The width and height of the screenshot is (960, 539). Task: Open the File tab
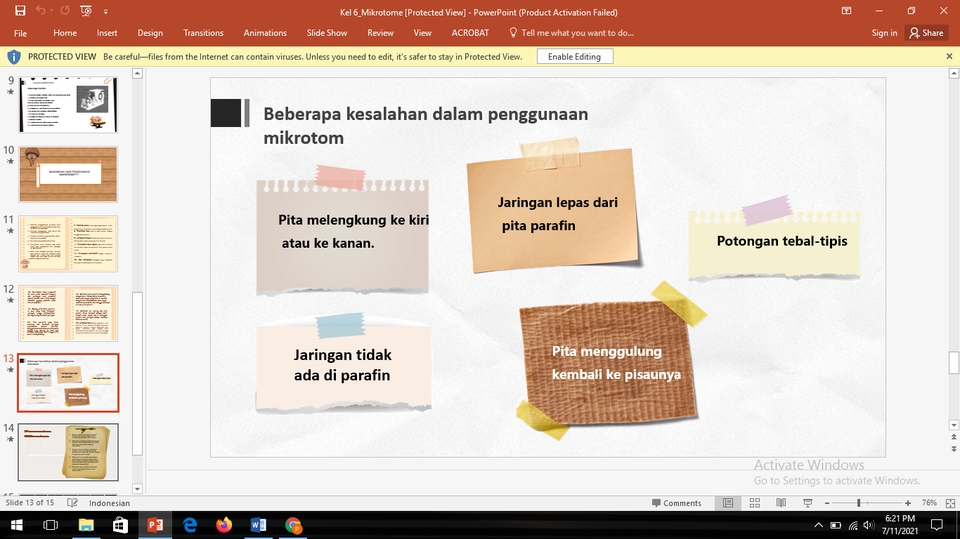coord(20,33)
